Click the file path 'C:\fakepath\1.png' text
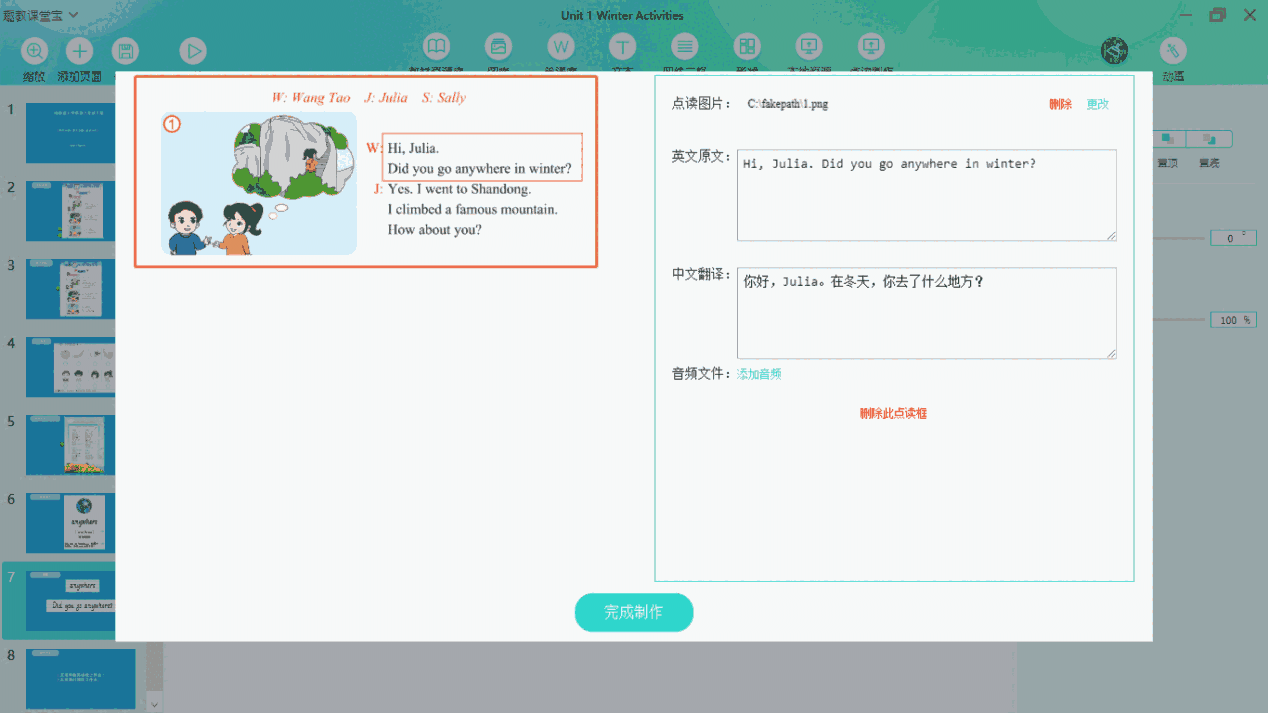This screenshot has height=713, width=1268. (788, 104)
